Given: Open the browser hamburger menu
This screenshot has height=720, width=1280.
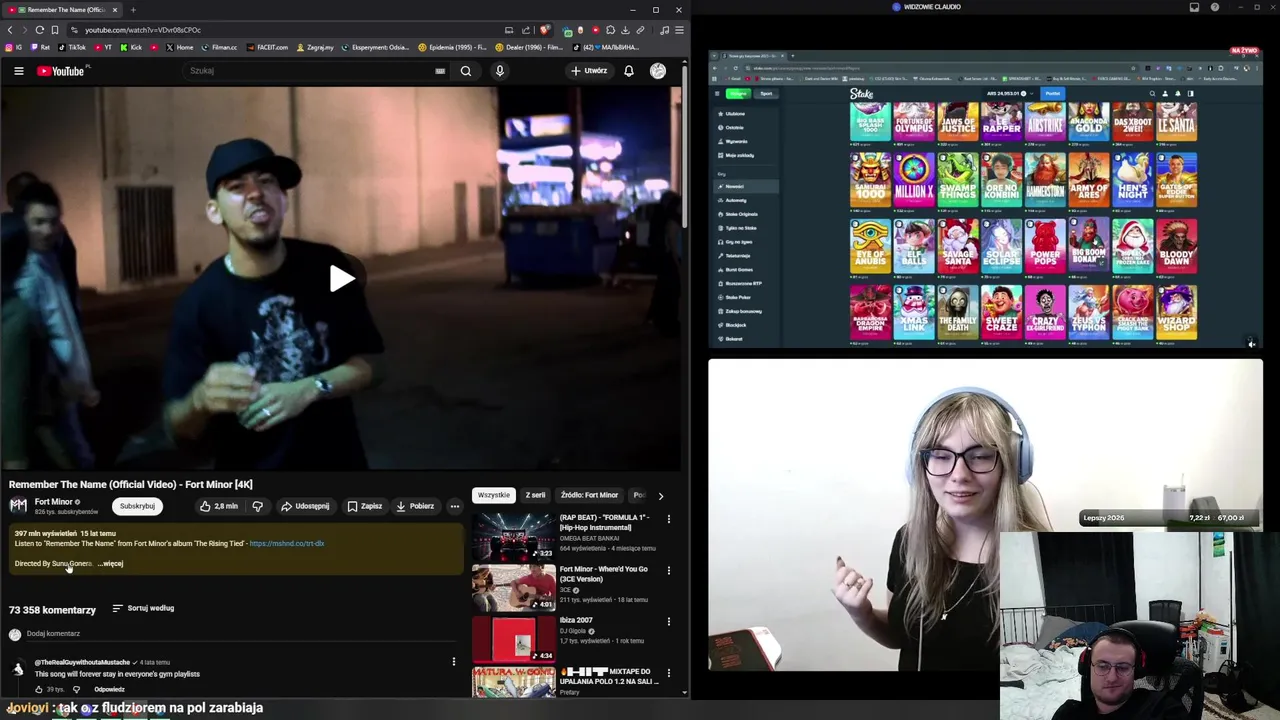Looking at the screenshot, I should 679,30.
